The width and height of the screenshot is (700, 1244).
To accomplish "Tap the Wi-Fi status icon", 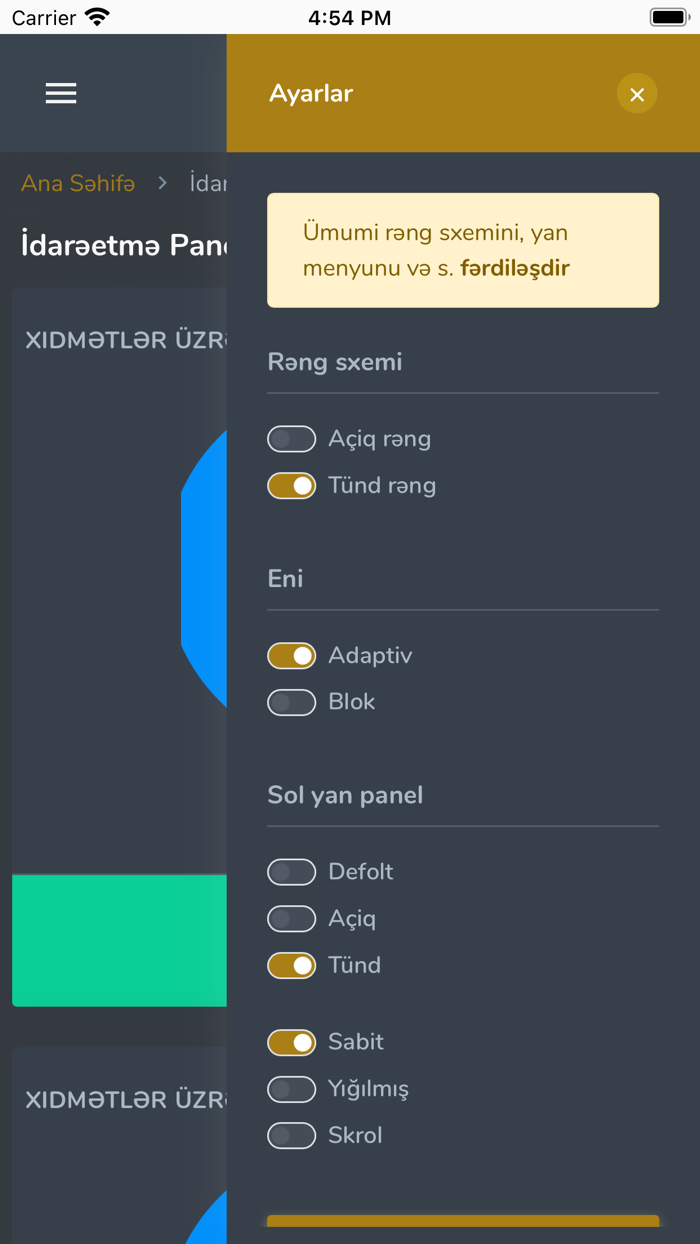I will [x=94, y=17].
